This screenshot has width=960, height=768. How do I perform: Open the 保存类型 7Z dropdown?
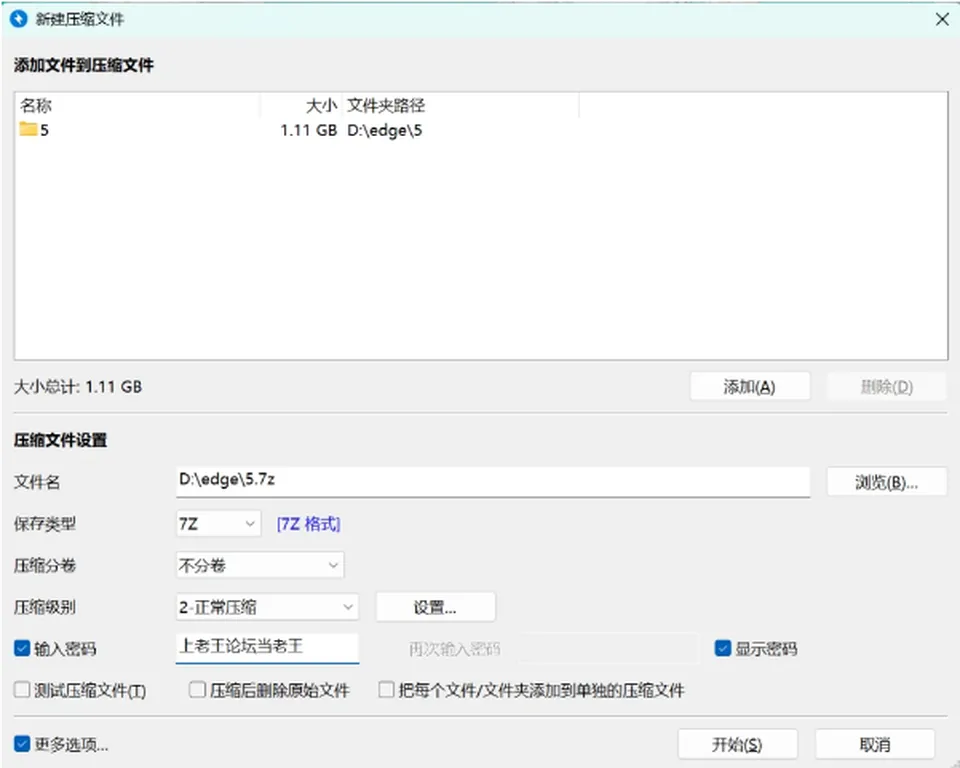[219, 524]
